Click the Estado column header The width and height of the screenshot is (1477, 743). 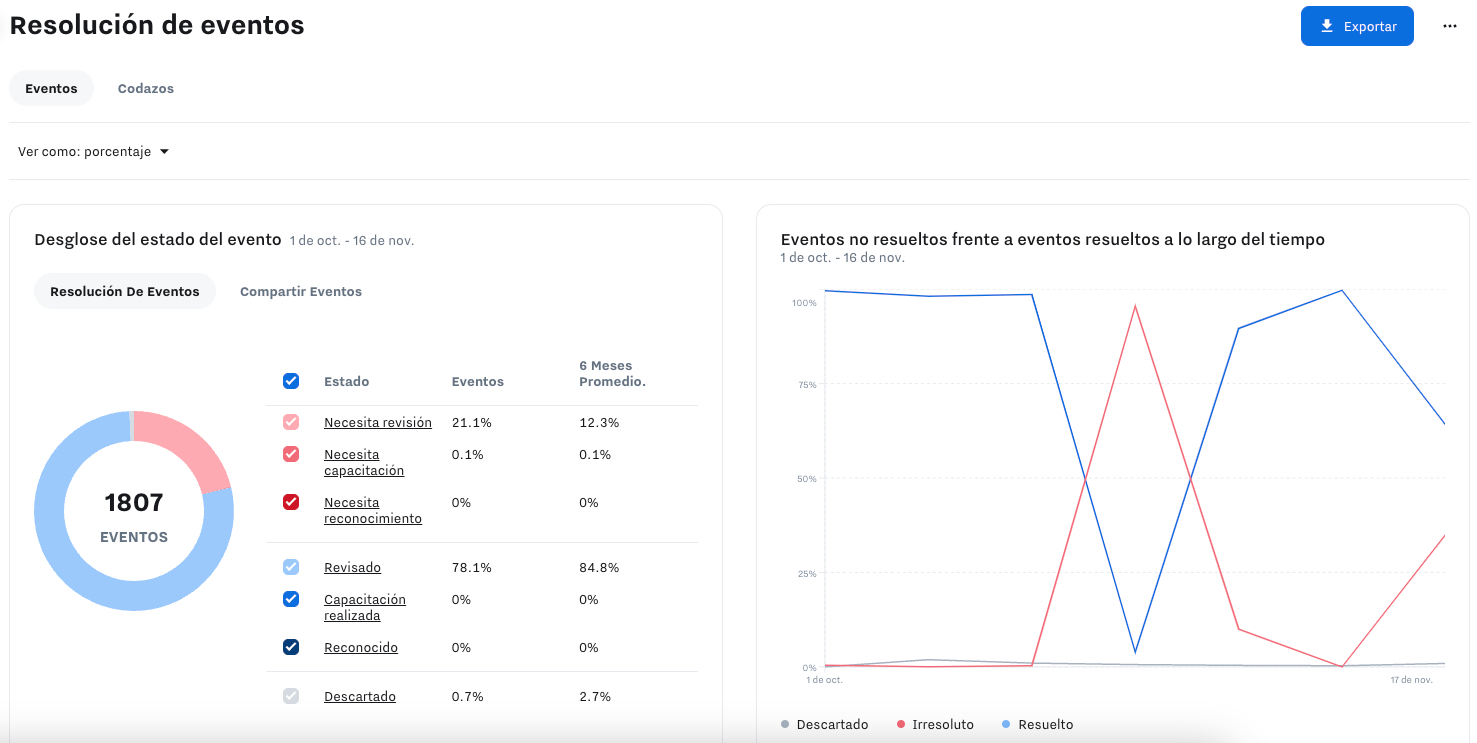346,381
